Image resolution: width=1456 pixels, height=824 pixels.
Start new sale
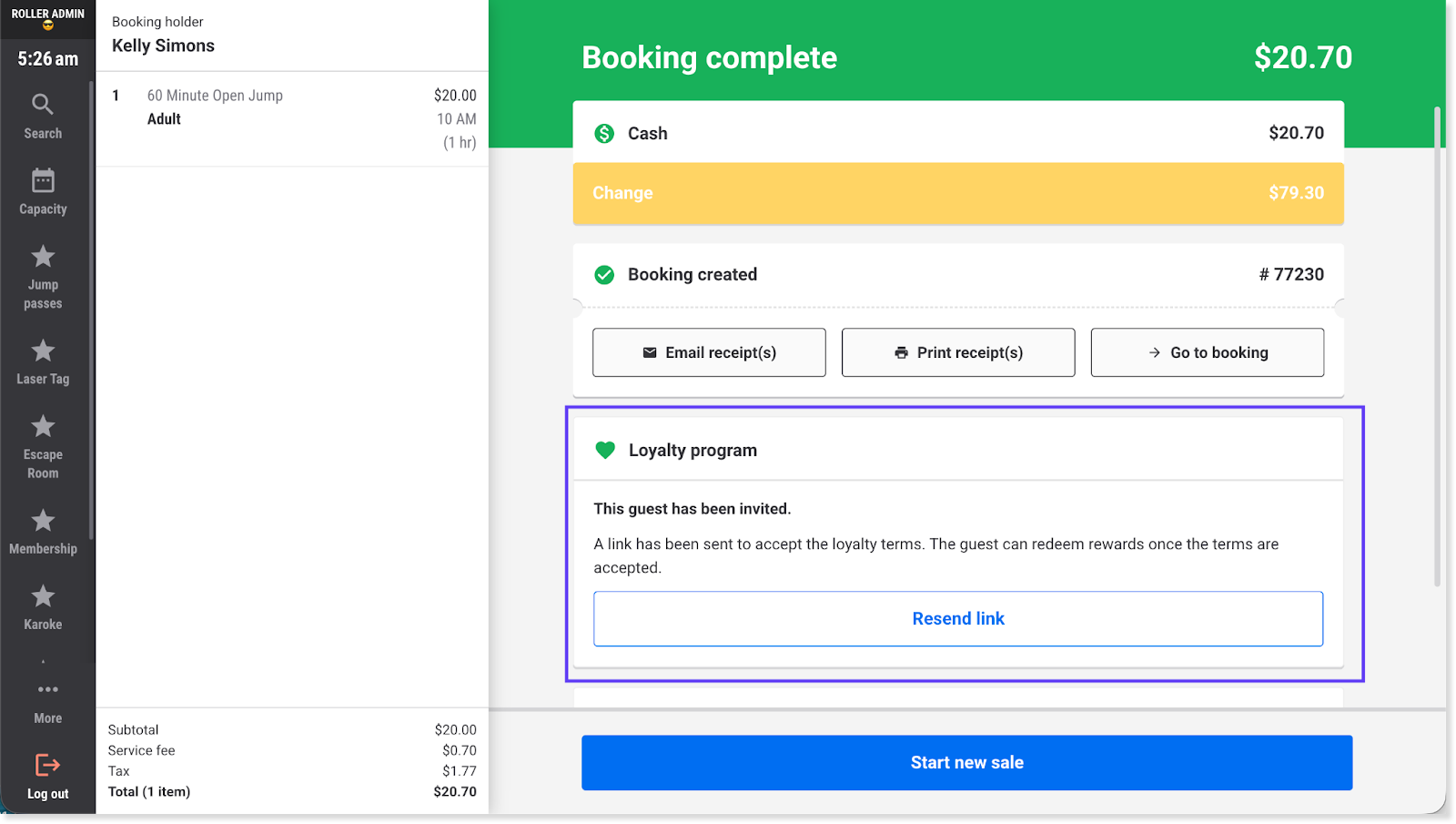coord(966,763)
